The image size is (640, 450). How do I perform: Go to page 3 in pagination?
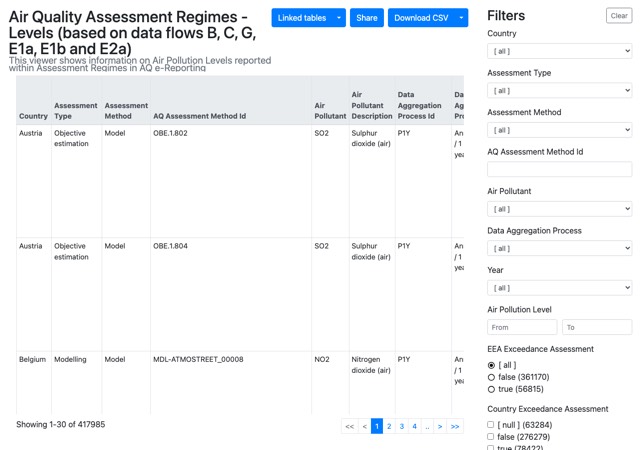[x=402, y=426]
